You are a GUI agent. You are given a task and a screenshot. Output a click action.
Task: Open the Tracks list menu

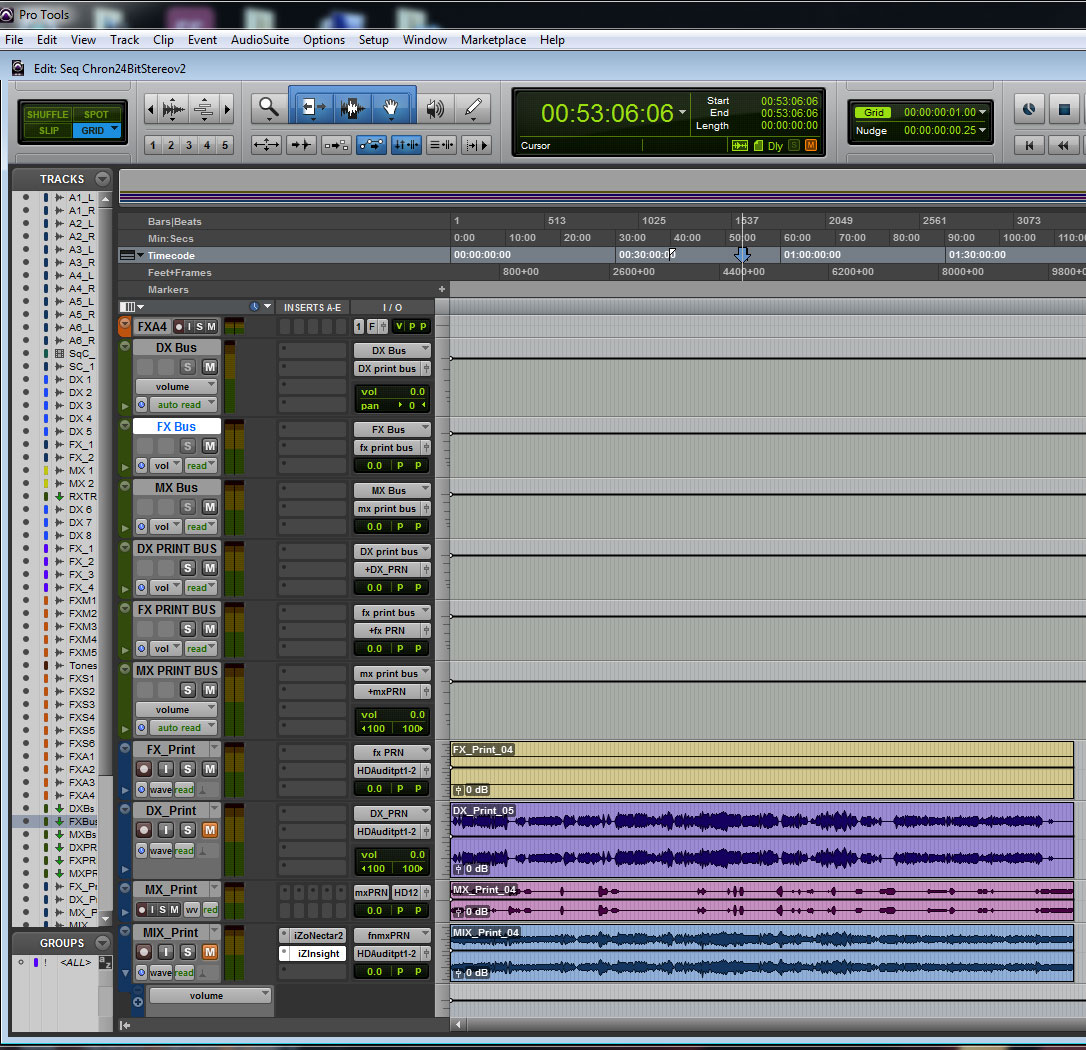pos(103,179)
